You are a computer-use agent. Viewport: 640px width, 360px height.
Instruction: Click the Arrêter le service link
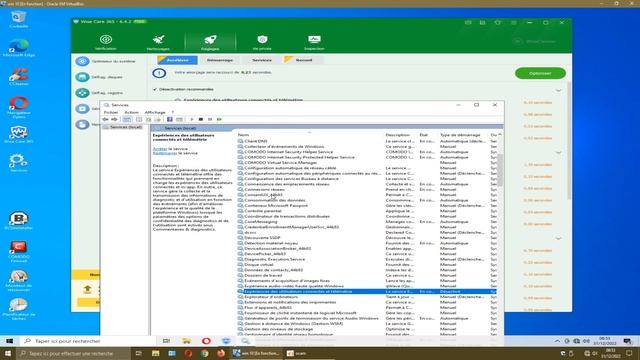tap(160, 149)
